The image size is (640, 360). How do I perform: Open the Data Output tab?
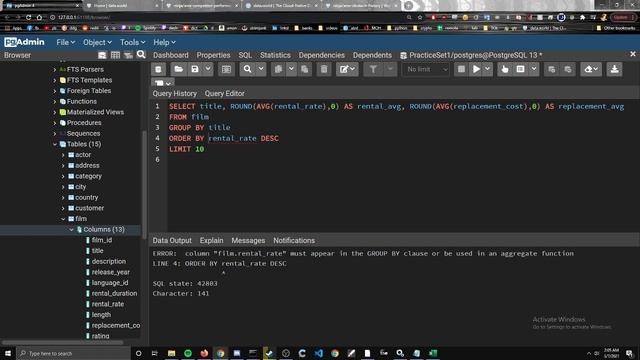[172, 241]
